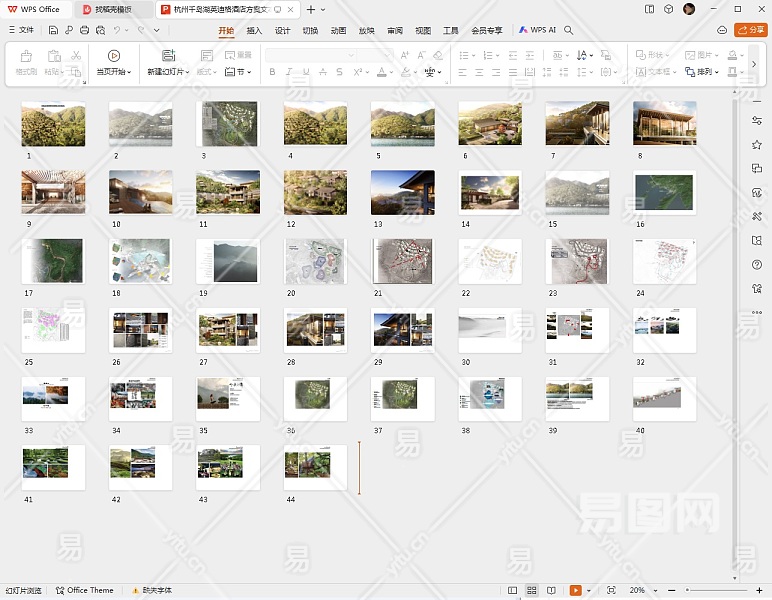Expand the 节 section dropdown
This screenshot has width=772, height=600.
(238, 72)
